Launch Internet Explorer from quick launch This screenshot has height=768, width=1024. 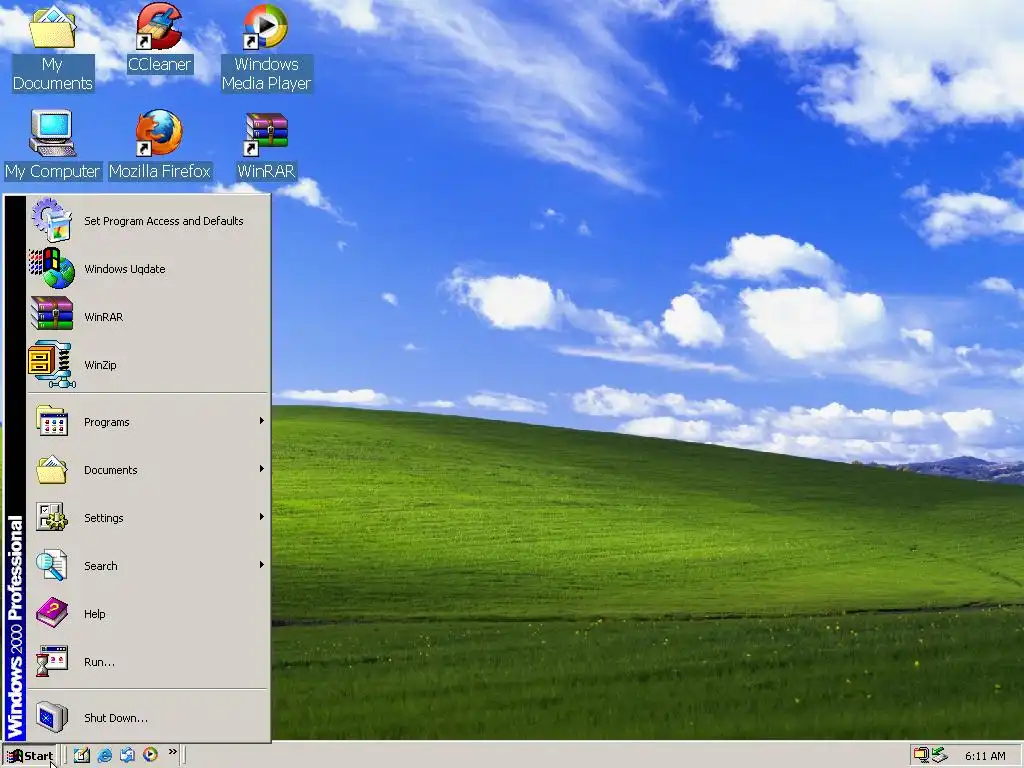click(x=104, y=755)
